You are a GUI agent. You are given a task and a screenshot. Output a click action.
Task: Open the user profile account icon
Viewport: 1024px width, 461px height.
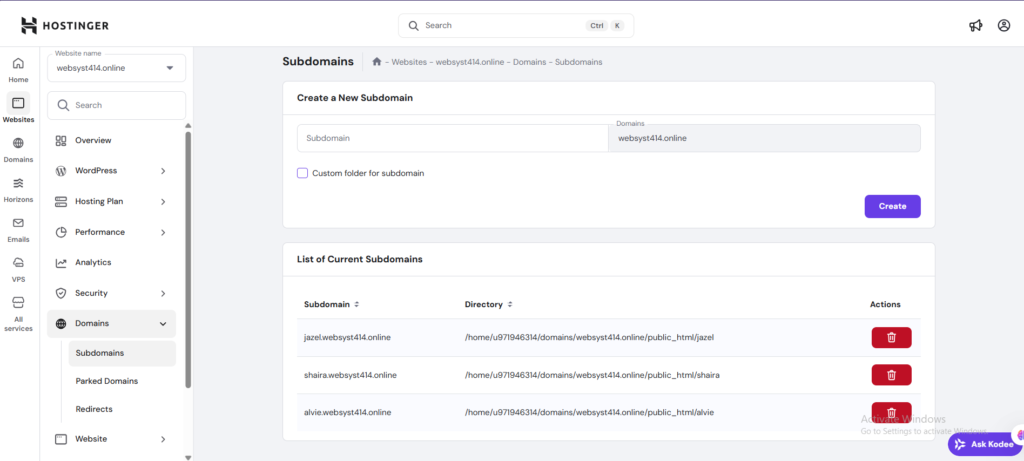point(1003,25)
